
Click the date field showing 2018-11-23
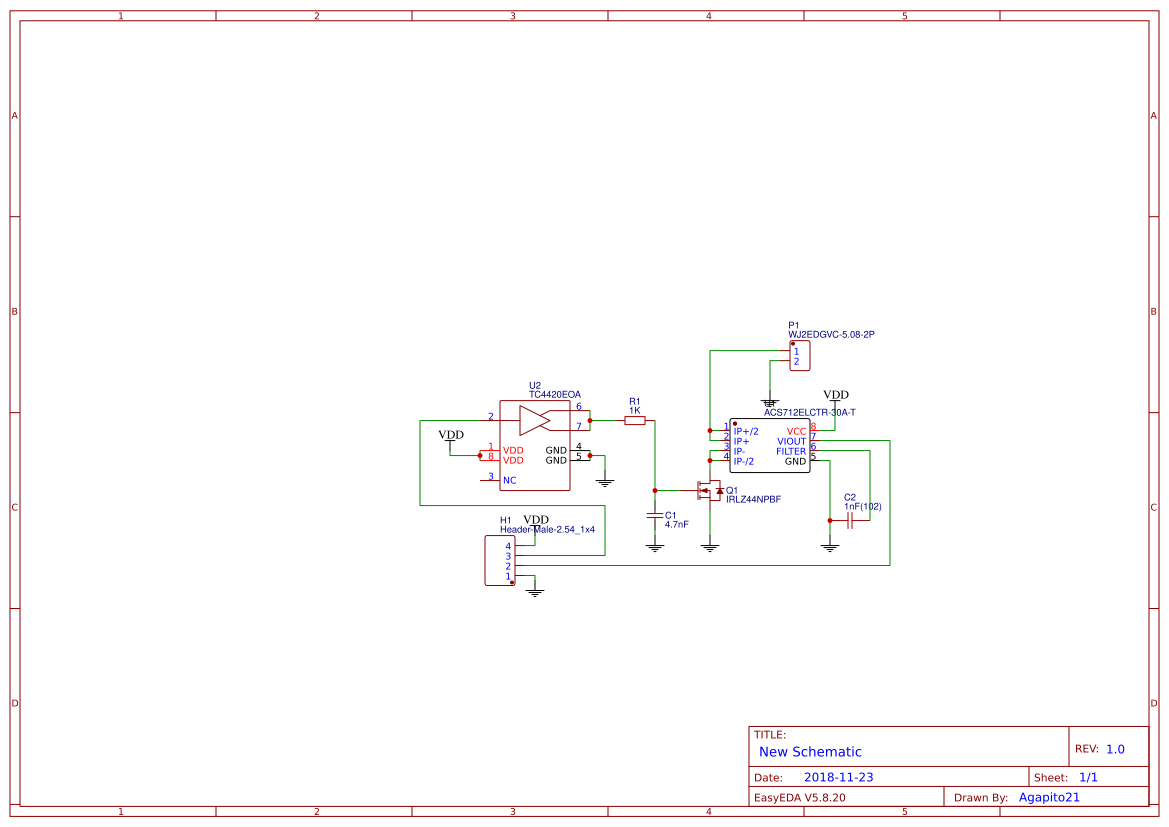838,775
